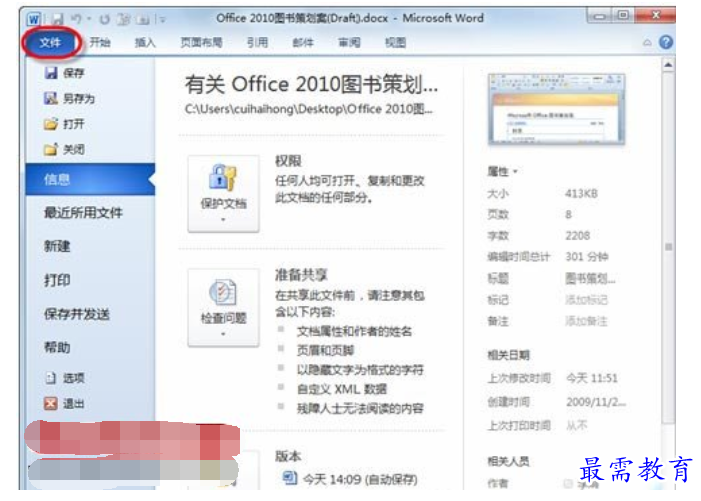Screen dimensions: 701x501
Task: Switch to the 邮件 ribbon tab
Action: point(303,42)
